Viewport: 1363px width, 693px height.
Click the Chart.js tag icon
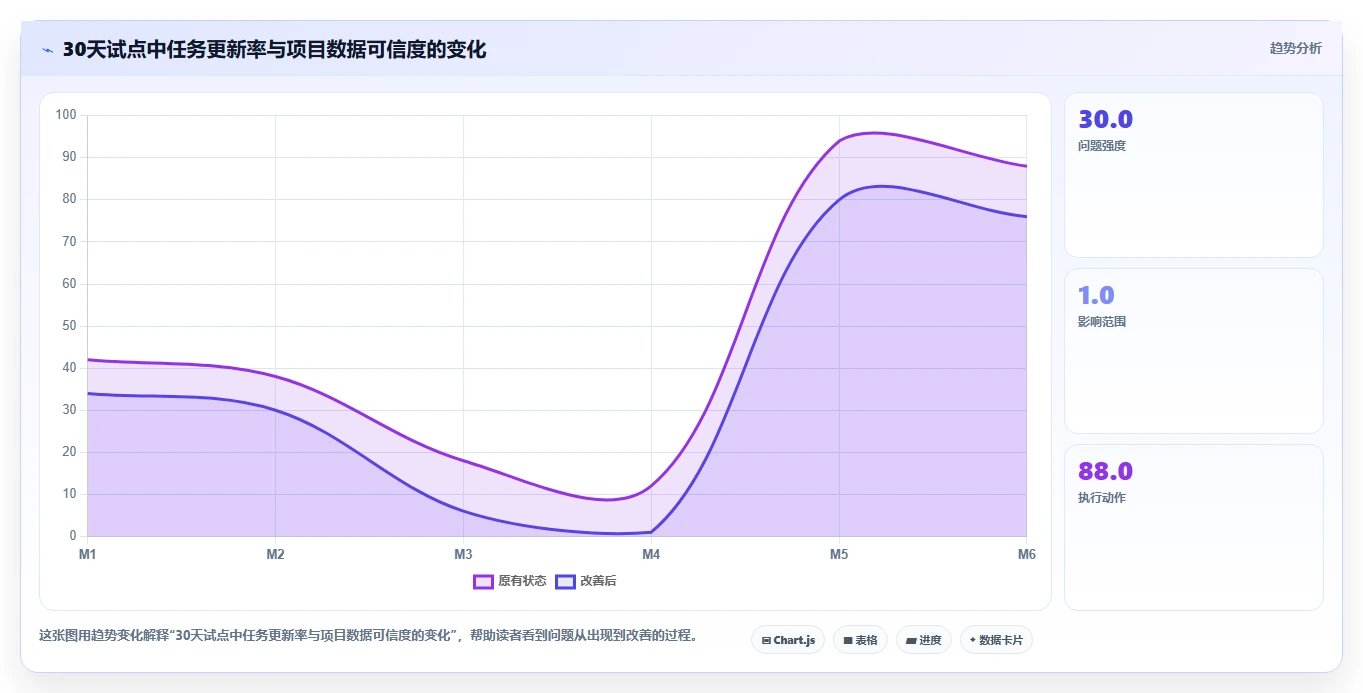[766, 640]
